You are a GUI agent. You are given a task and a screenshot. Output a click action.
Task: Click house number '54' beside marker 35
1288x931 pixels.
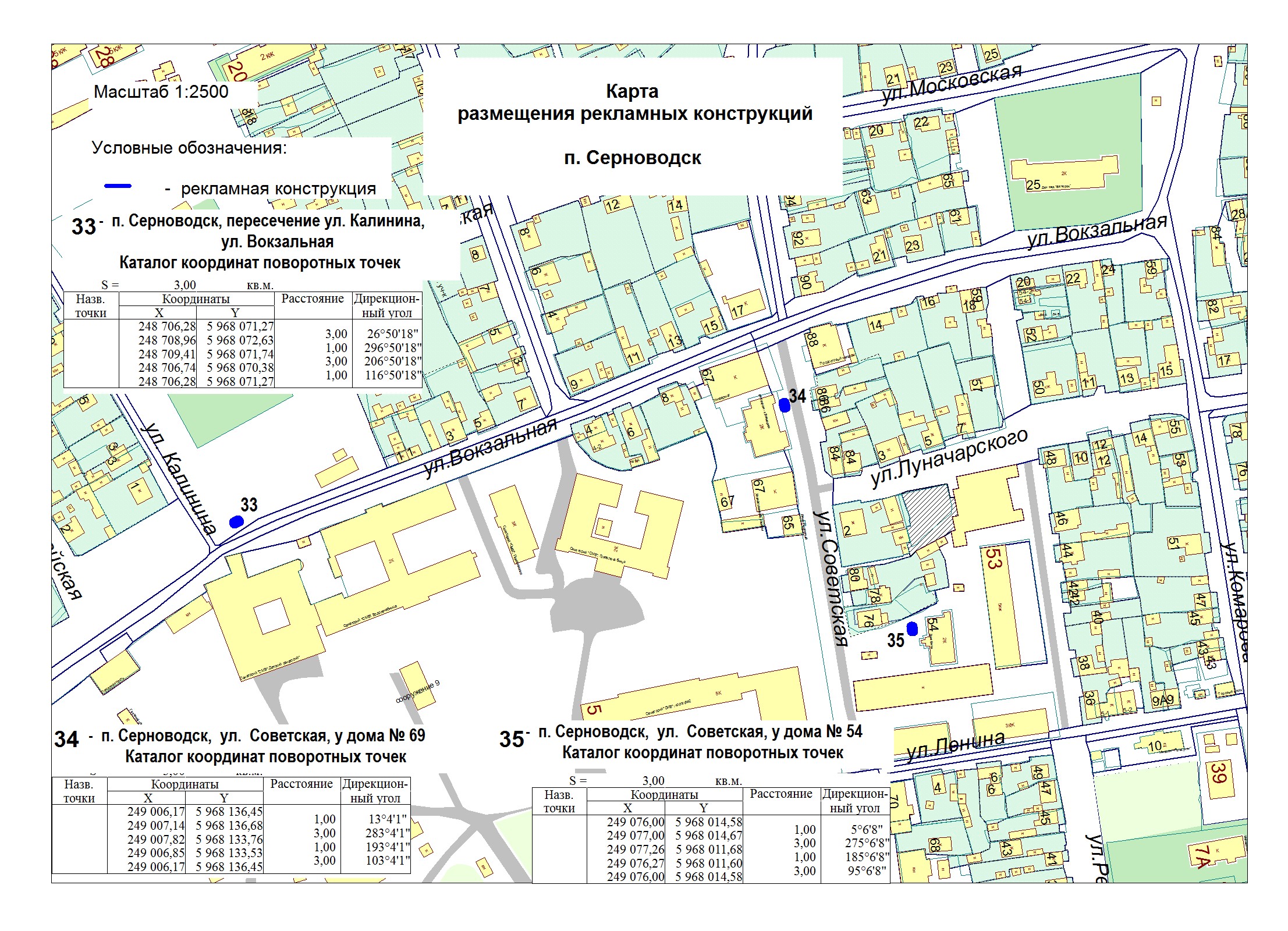[x=933, y=625]
